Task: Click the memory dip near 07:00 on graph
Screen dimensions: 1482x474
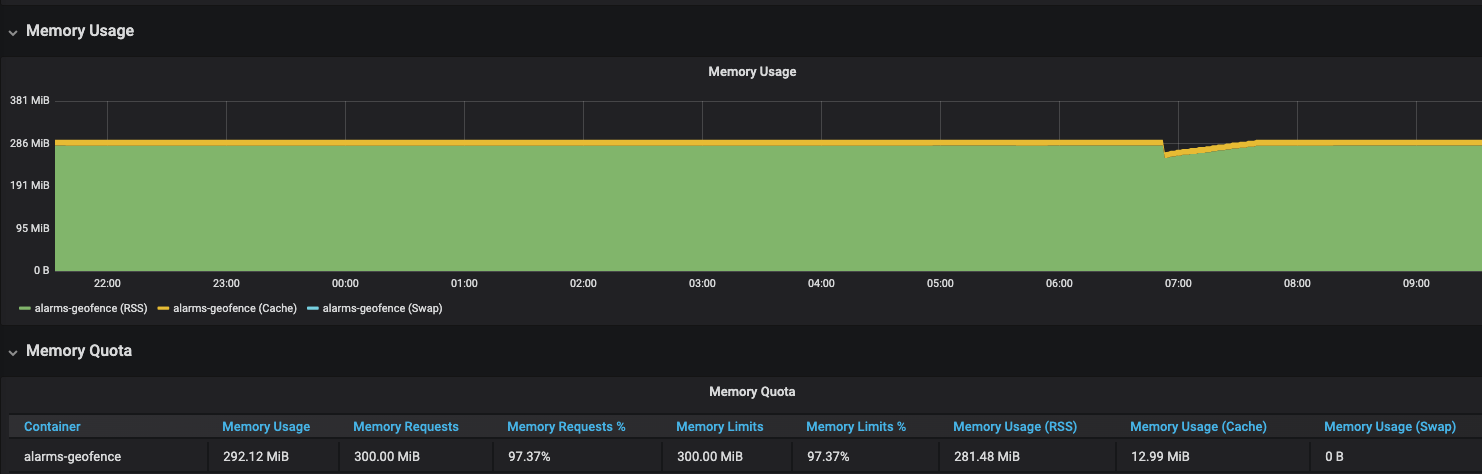Action: pyautogui.click(x=1167, y=154)
